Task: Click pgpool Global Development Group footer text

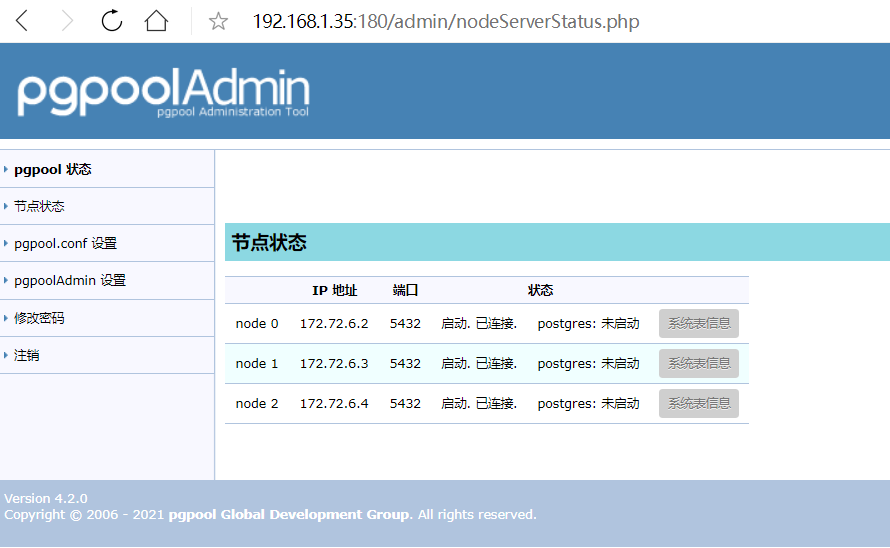Action: click(289, 514)
